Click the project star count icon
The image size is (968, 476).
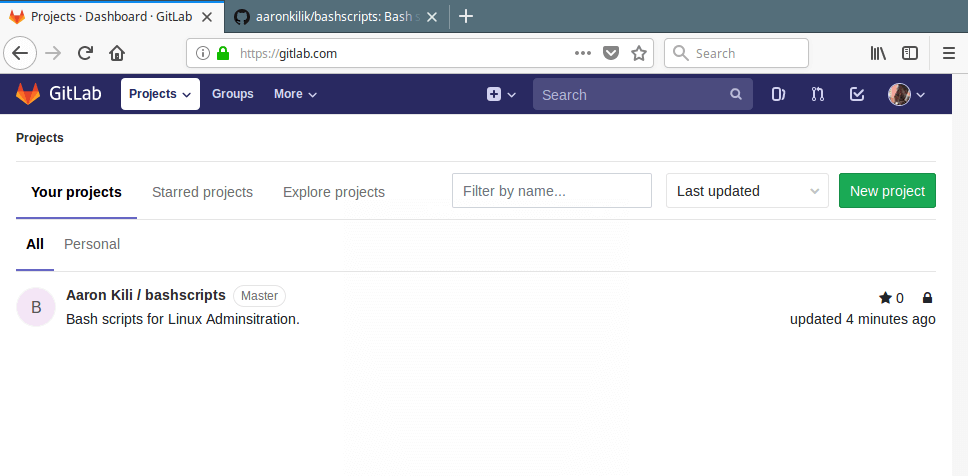885,298
